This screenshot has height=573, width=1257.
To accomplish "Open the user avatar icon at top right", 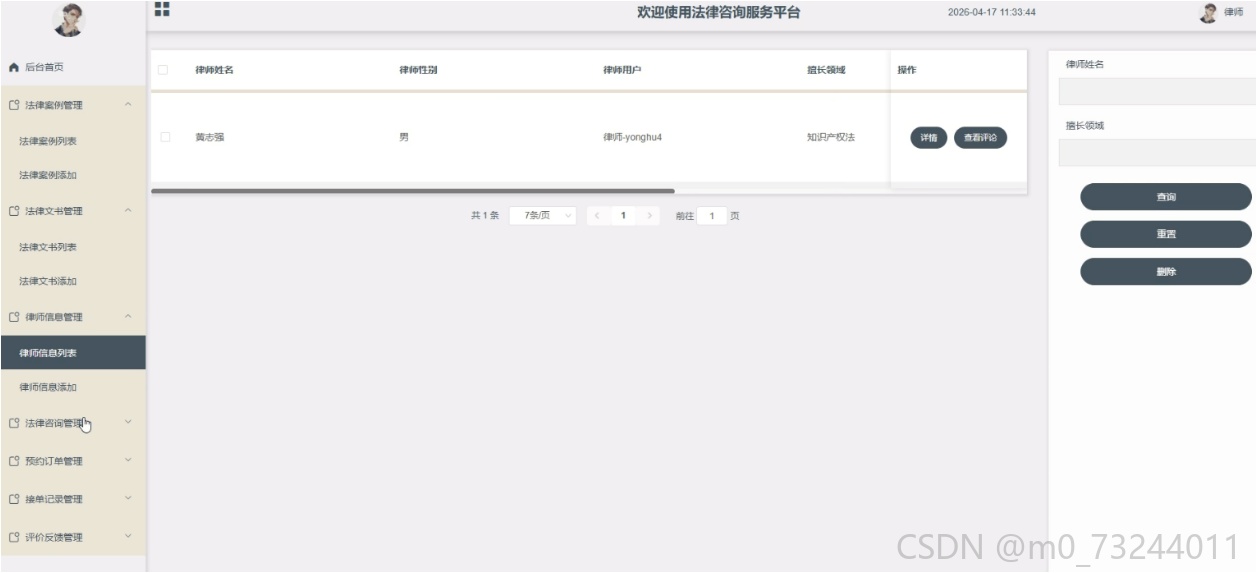I will click(1208, 12).
